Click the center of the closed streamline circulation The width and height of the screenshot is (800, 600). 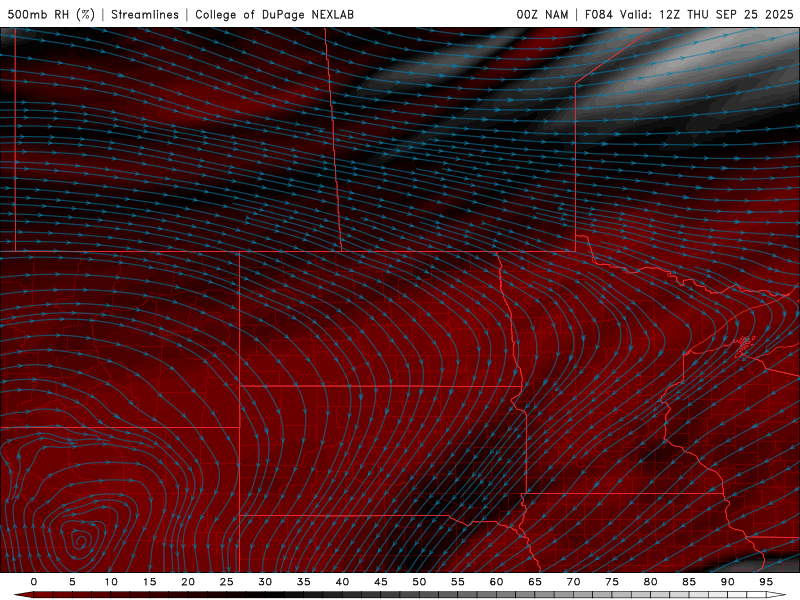tap(81, 540)
